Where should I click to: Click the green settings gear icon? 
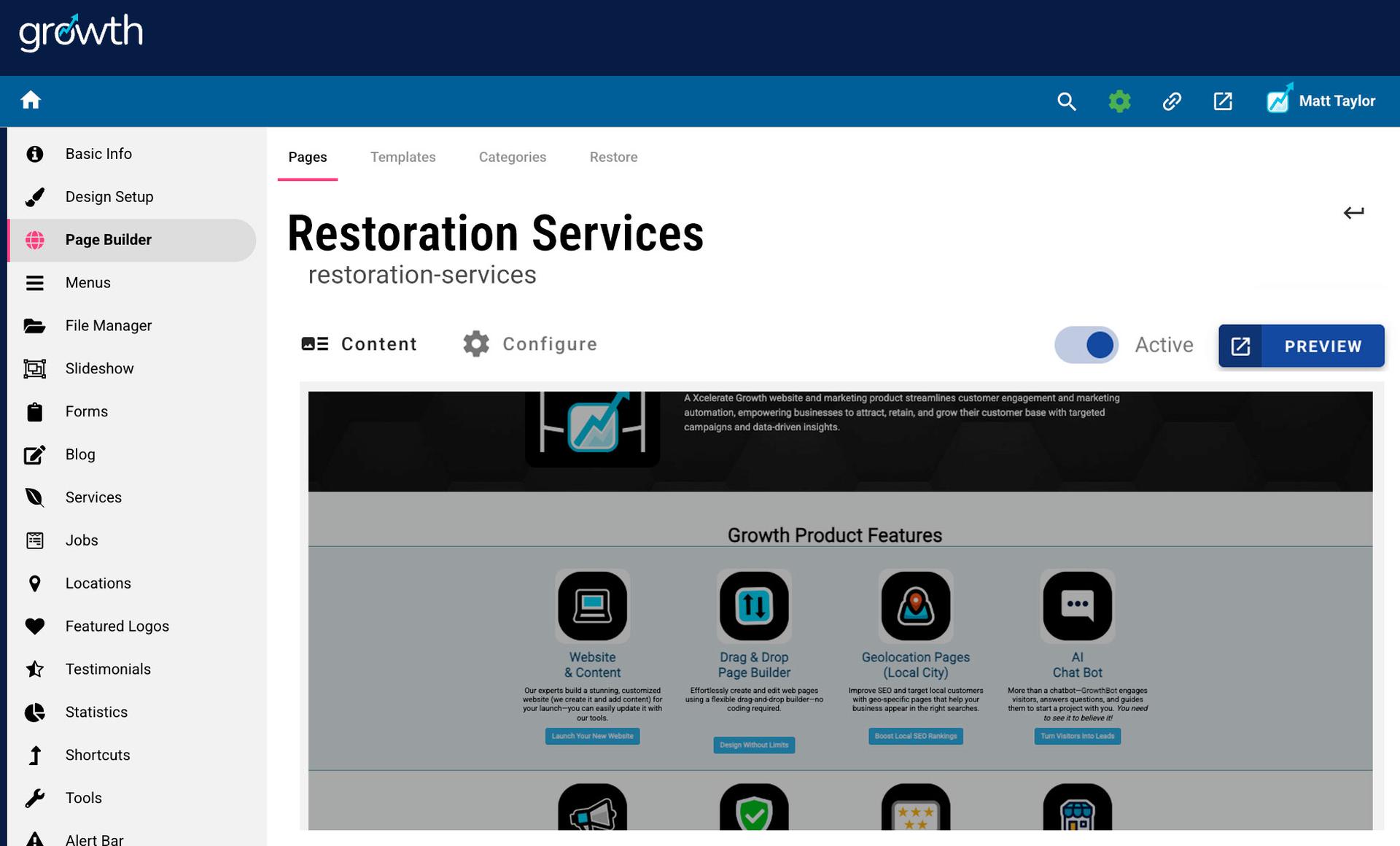pyautogui.click(x=1119, y=101)
